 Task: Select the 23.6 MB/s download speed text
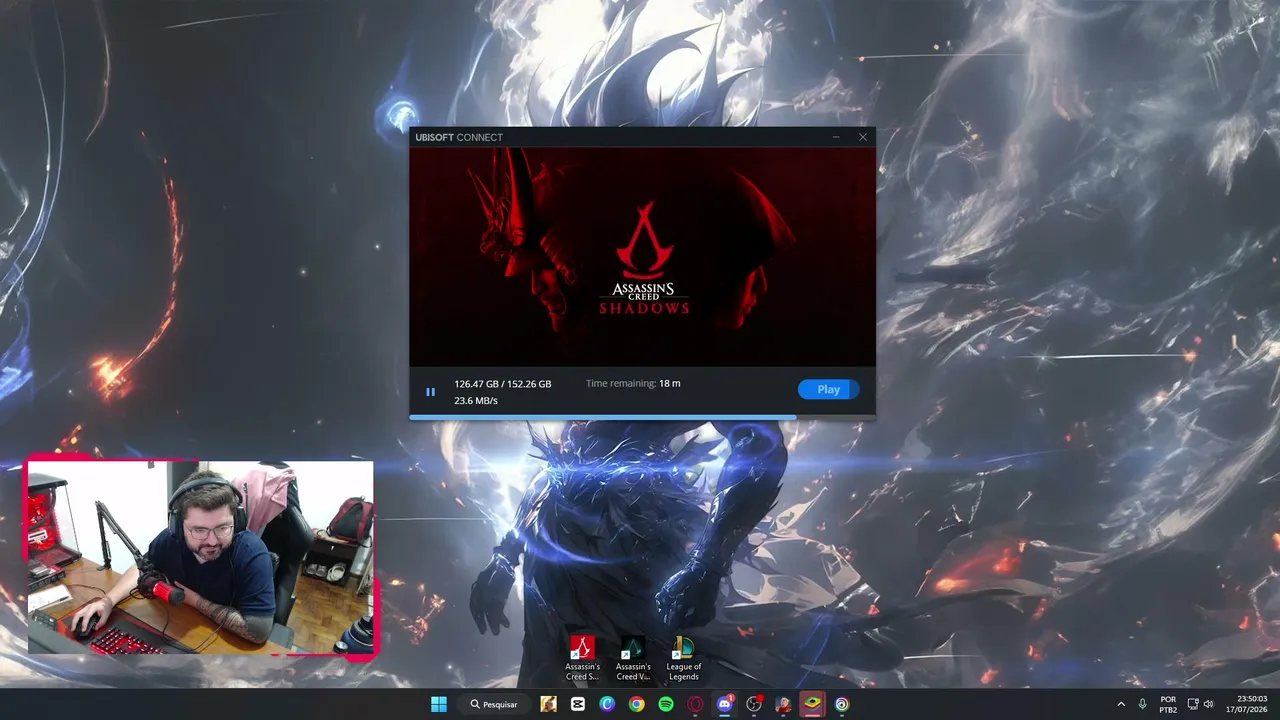(476, 401)
